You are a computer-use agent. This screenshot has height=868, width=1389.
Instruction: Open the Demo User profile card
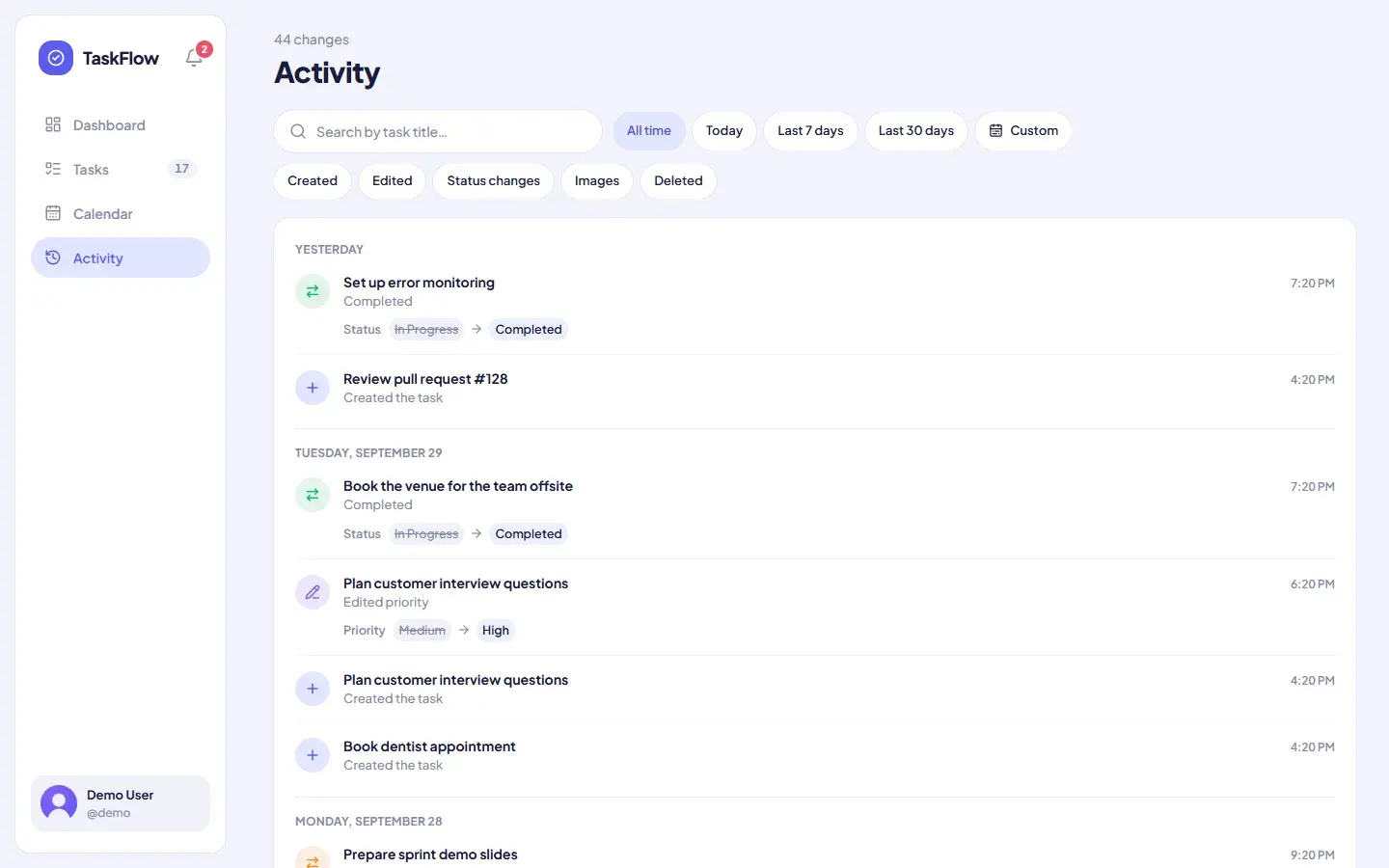tap(121, 803)
